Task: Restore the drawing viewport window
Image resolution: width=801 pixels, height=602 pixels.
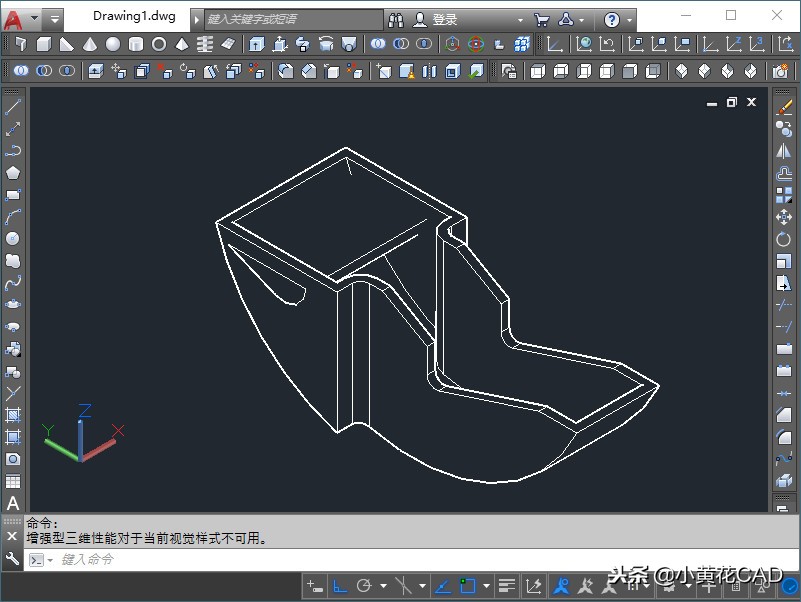Action: (x=731, y=102)
